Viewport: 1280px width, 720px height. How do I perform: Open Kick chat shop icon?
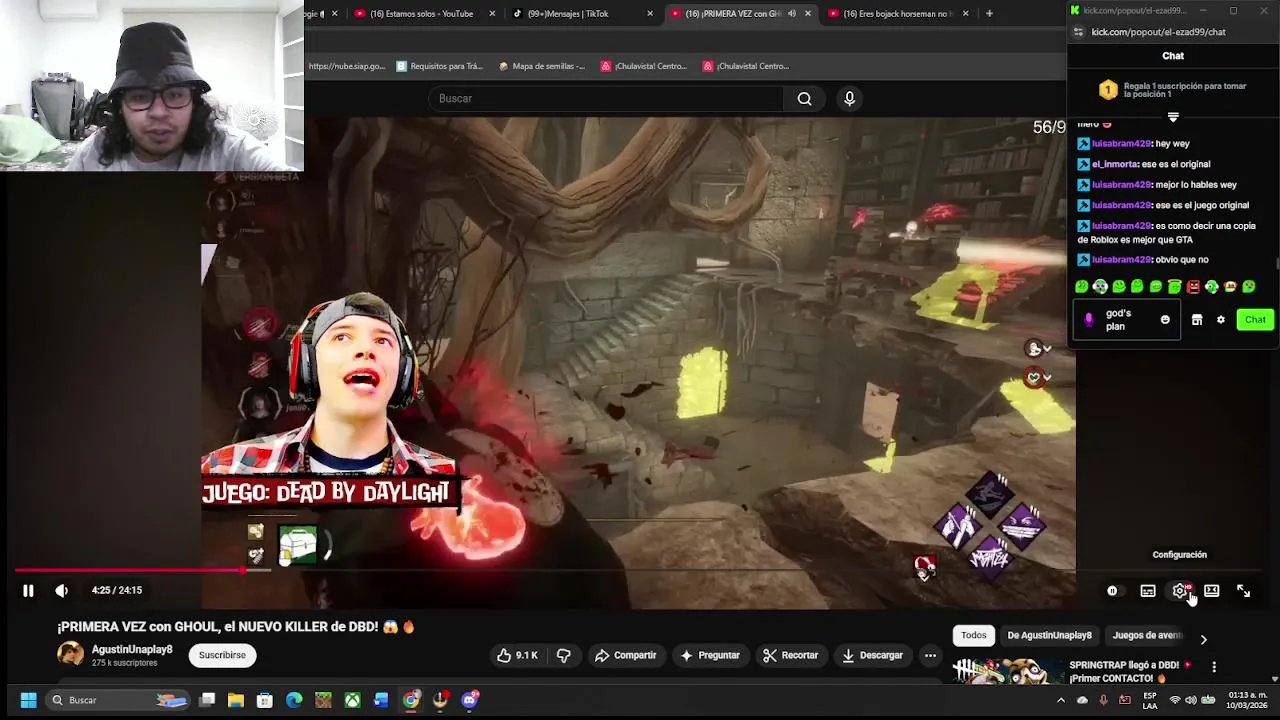(x=1197, y=320)
